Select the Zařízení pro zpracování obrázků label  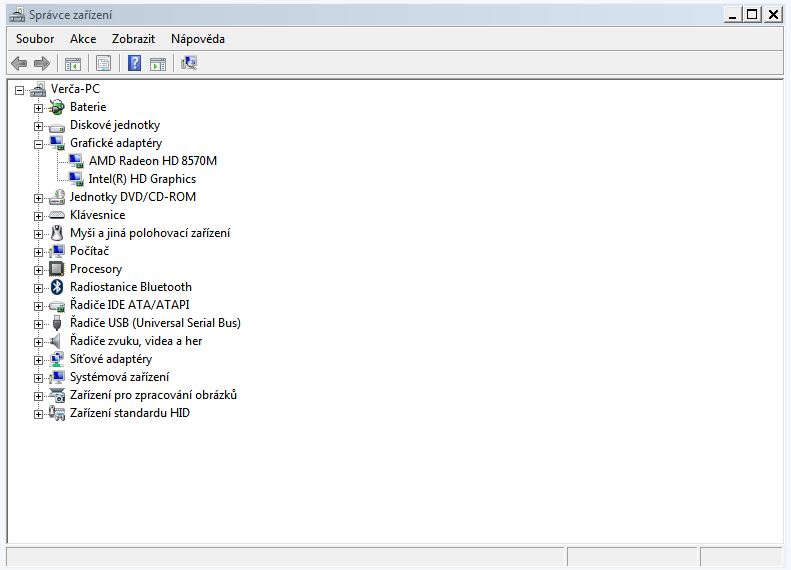tap(153, 395)
